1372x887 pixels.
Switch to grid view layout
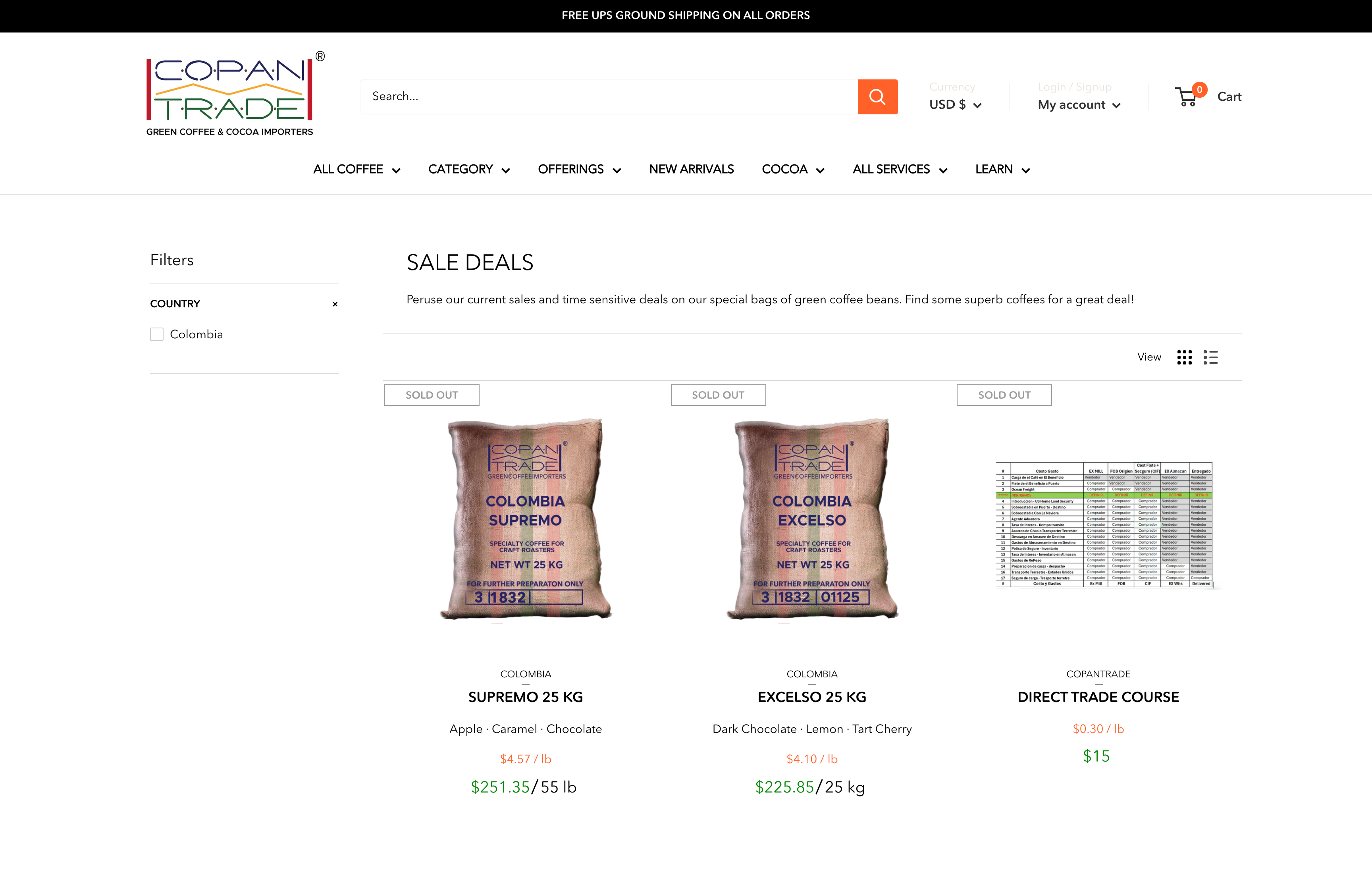(x=1184, y=357)
